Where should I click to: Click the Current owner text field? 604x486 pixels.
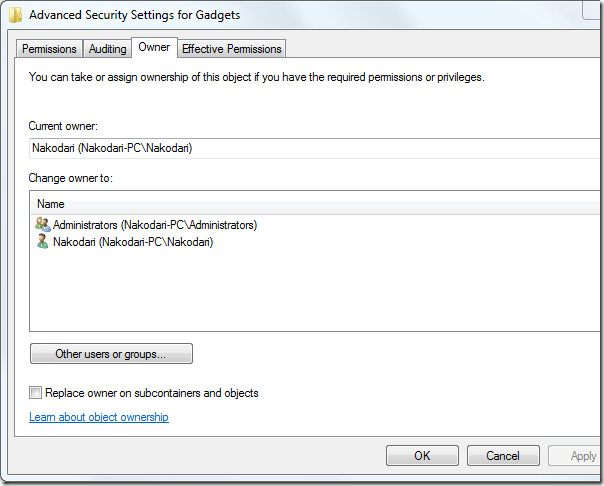(x=316, y=148)
